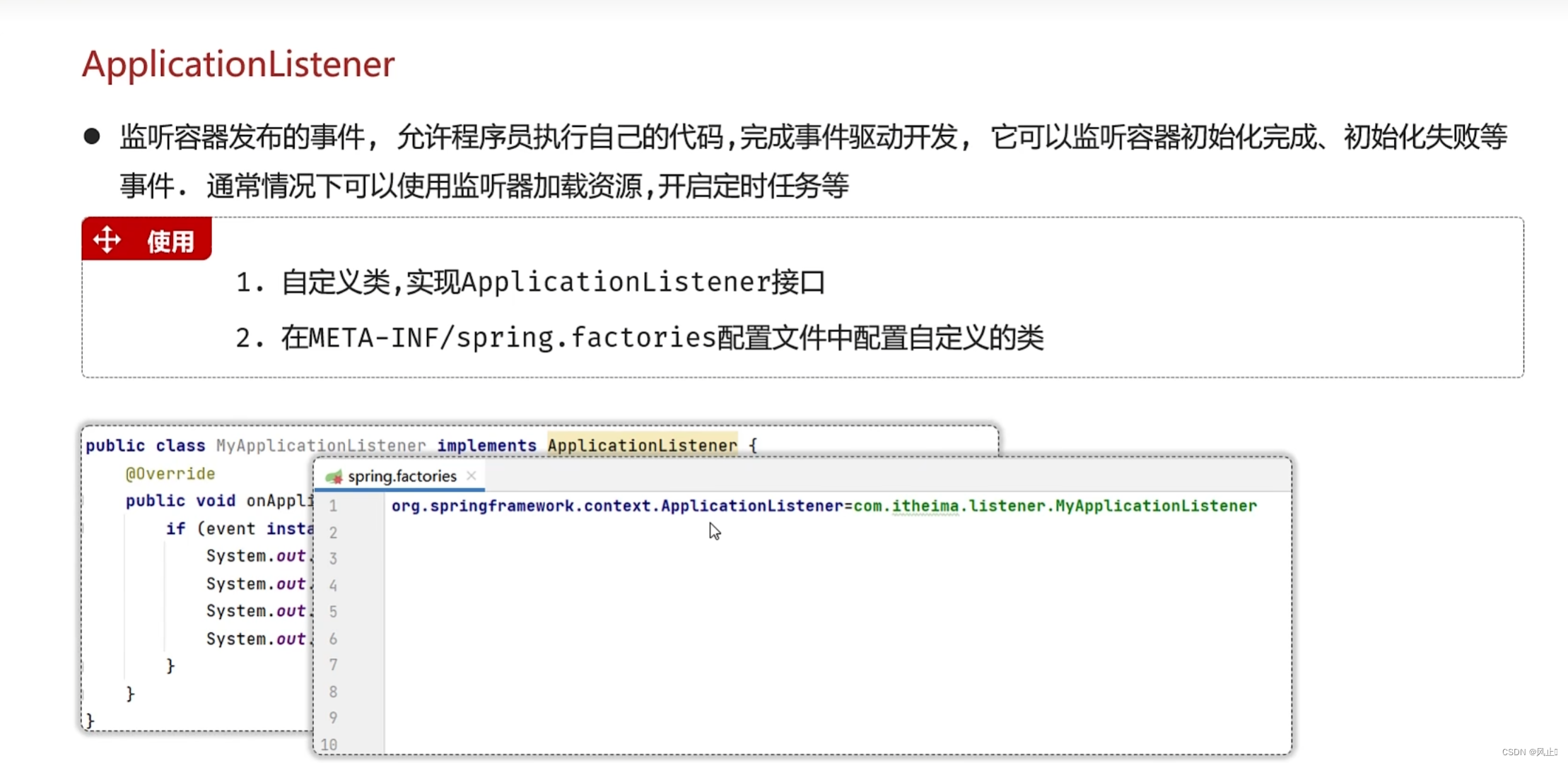Click the @Override annotation
Image resolution: width=1568 pixels, height=763 pixels.
coord(170,473)
